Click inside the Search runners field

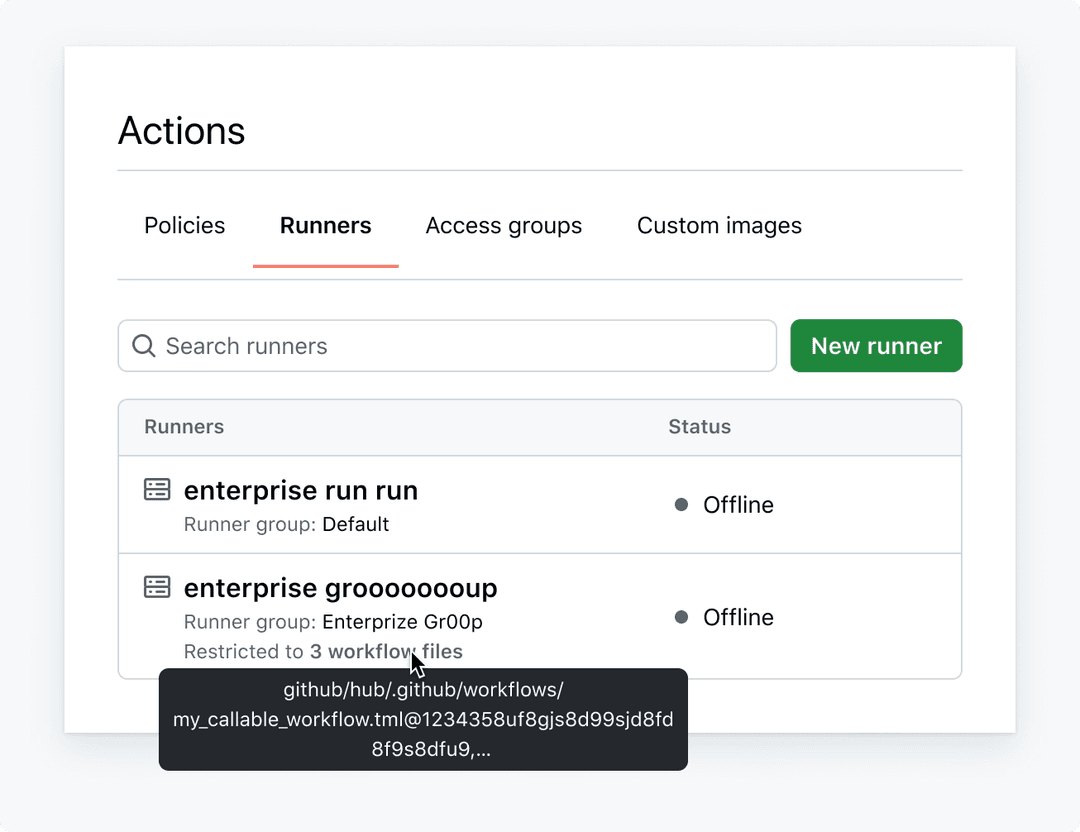pyautogui.click(x=400, y=345)
